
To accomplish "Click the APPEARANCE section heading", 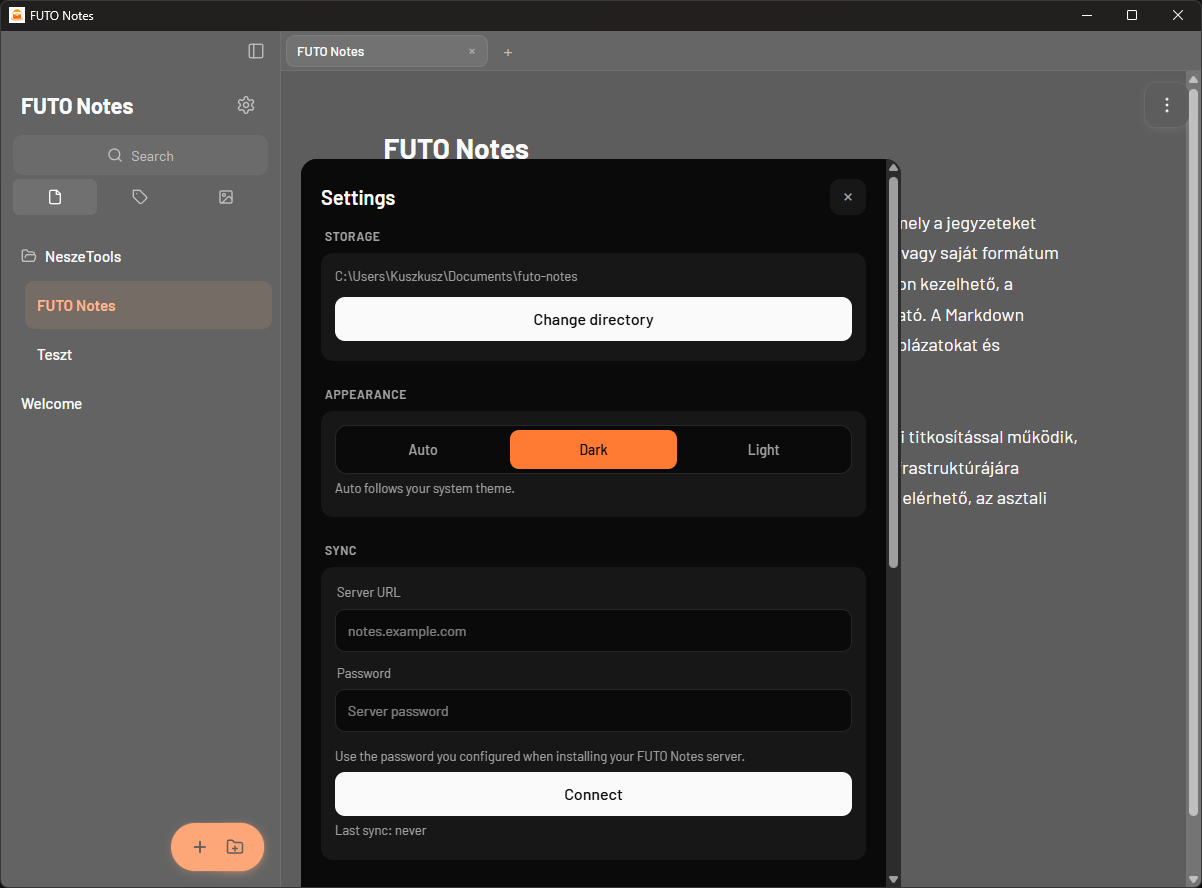I will [366, 395].
